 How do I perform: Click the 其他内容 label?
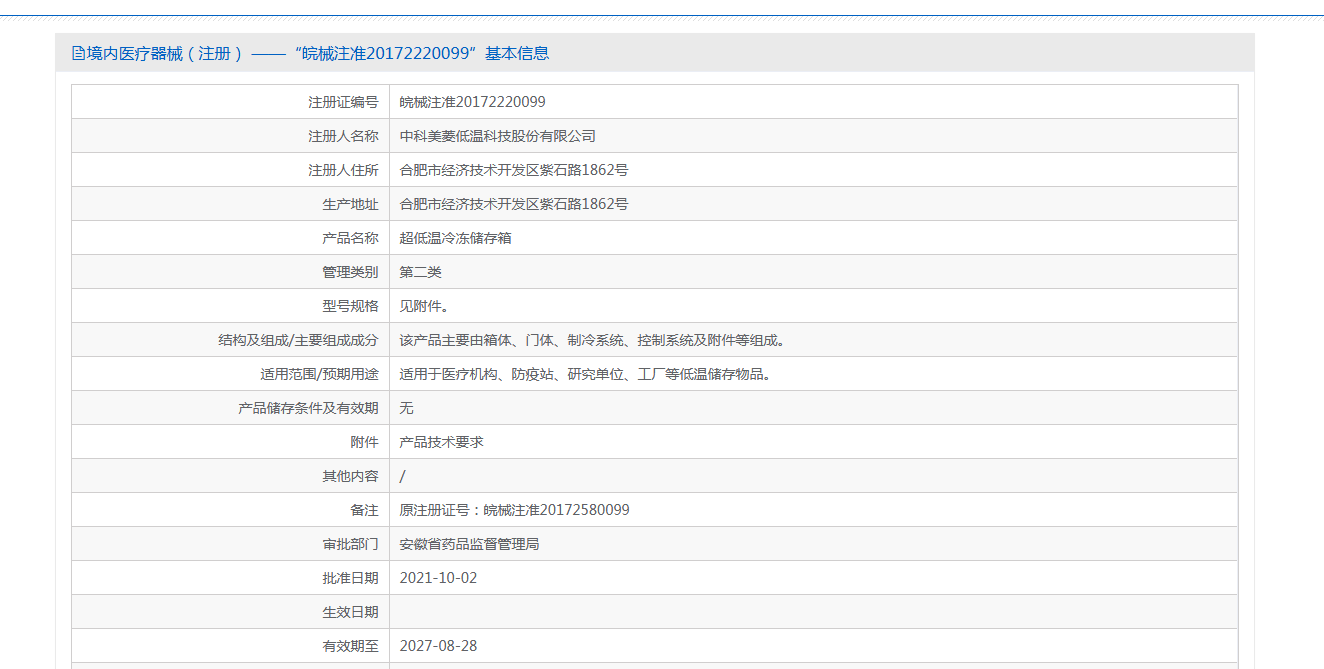point(350,476)
